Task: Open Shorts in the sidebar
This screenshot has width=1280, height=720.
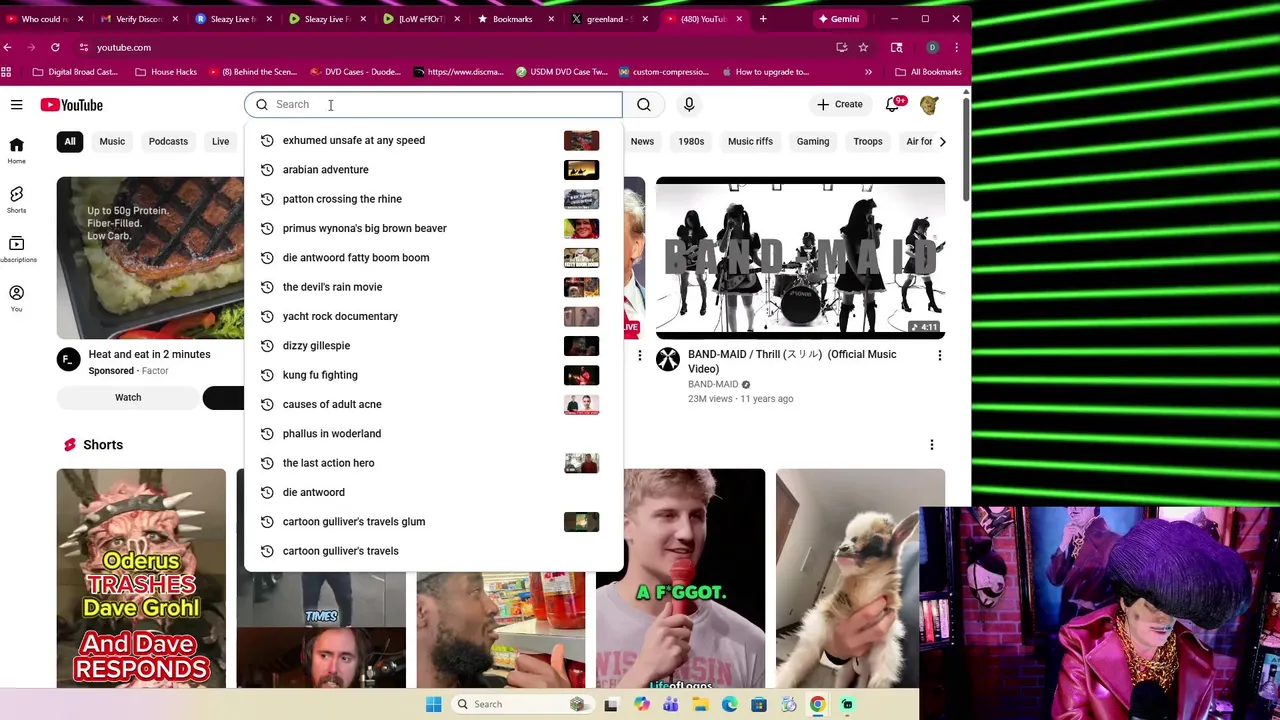Action: [17, 199]
